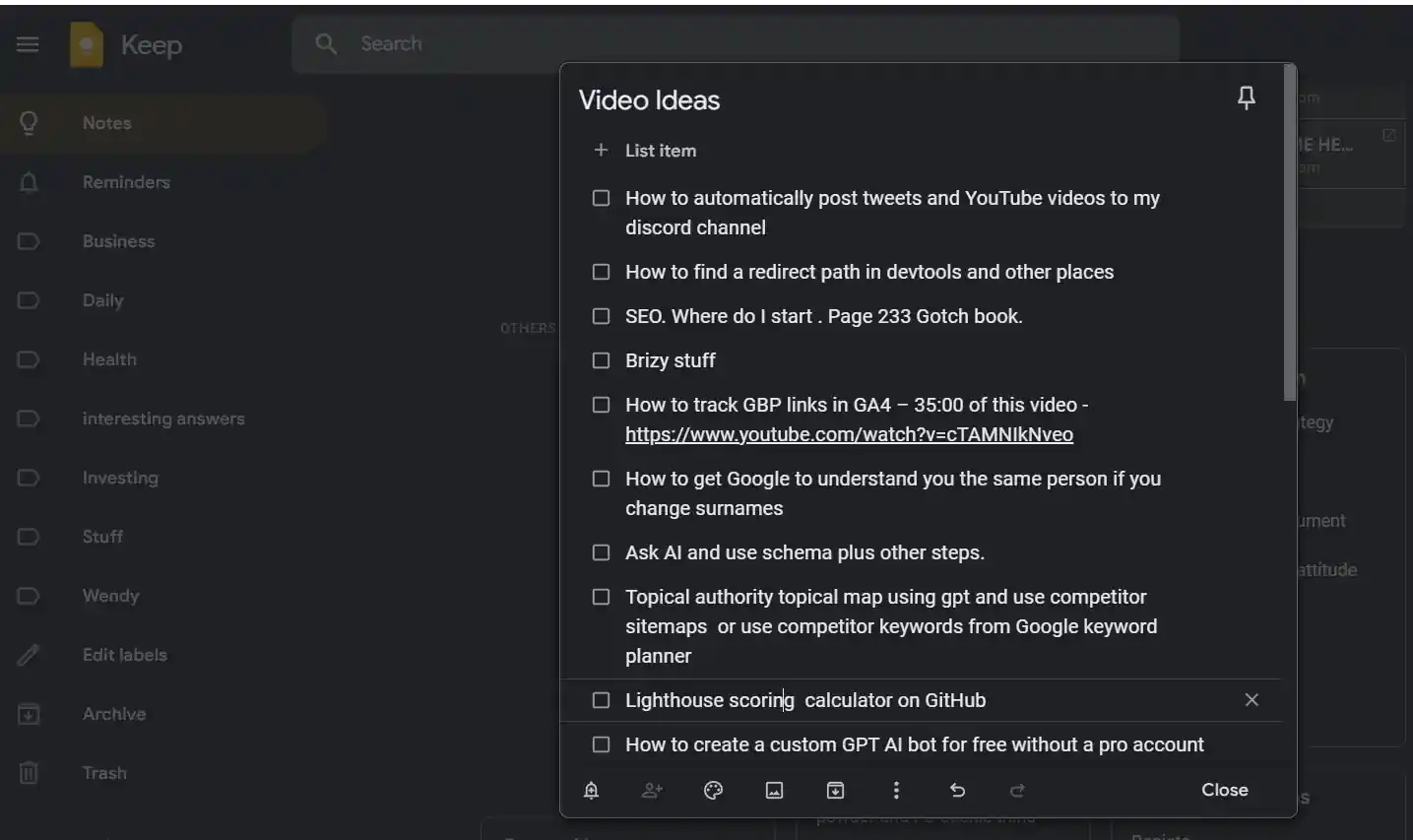1413x840 pixels.
Task: Click the Investing label tag icon
Action: tap(29, 478)
